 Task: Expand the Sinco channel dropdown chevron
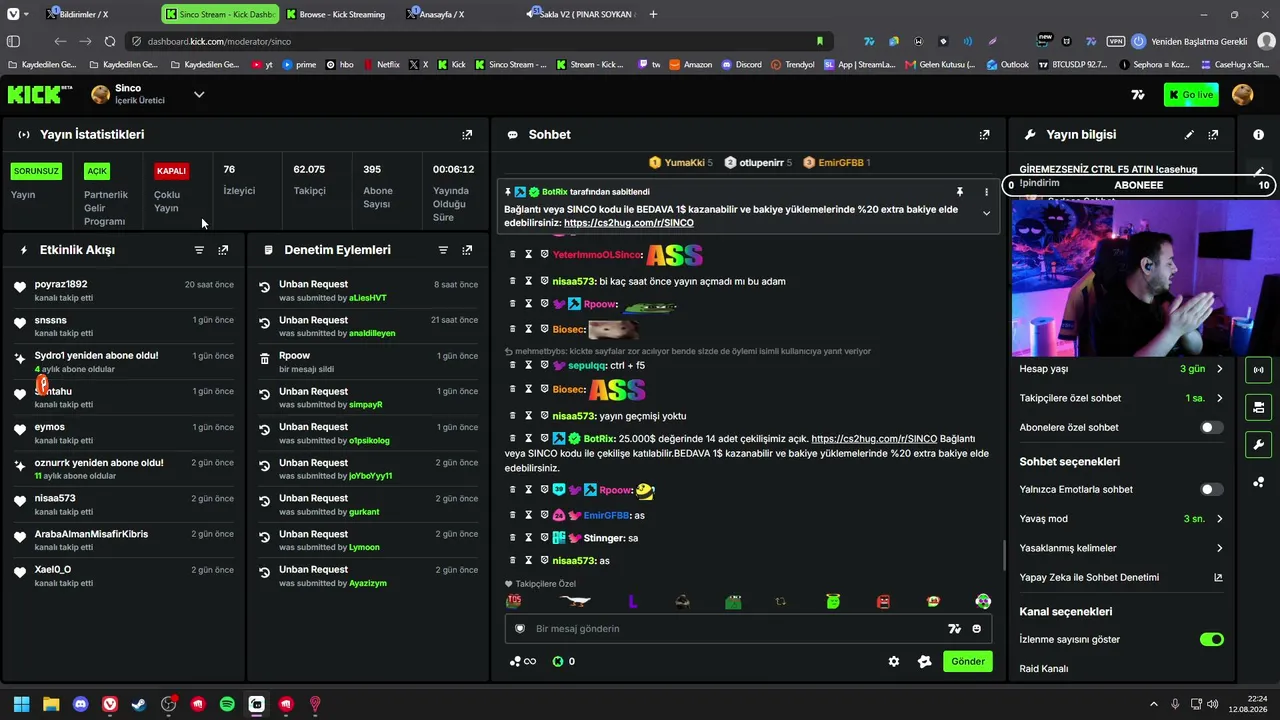(x=199, y=95)
